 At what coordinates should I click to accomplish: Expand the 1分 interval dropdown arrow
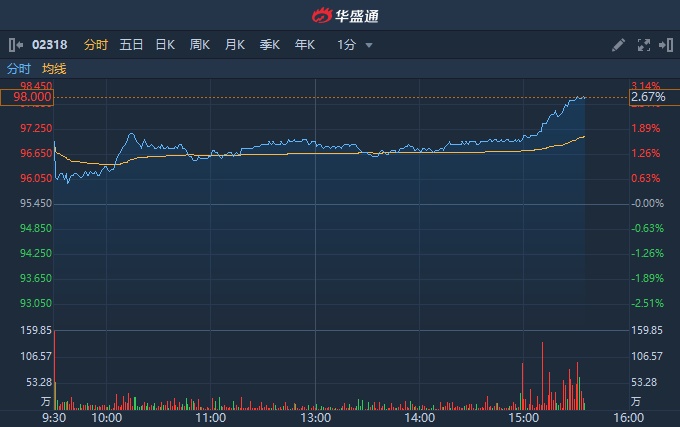click(369, 45)
